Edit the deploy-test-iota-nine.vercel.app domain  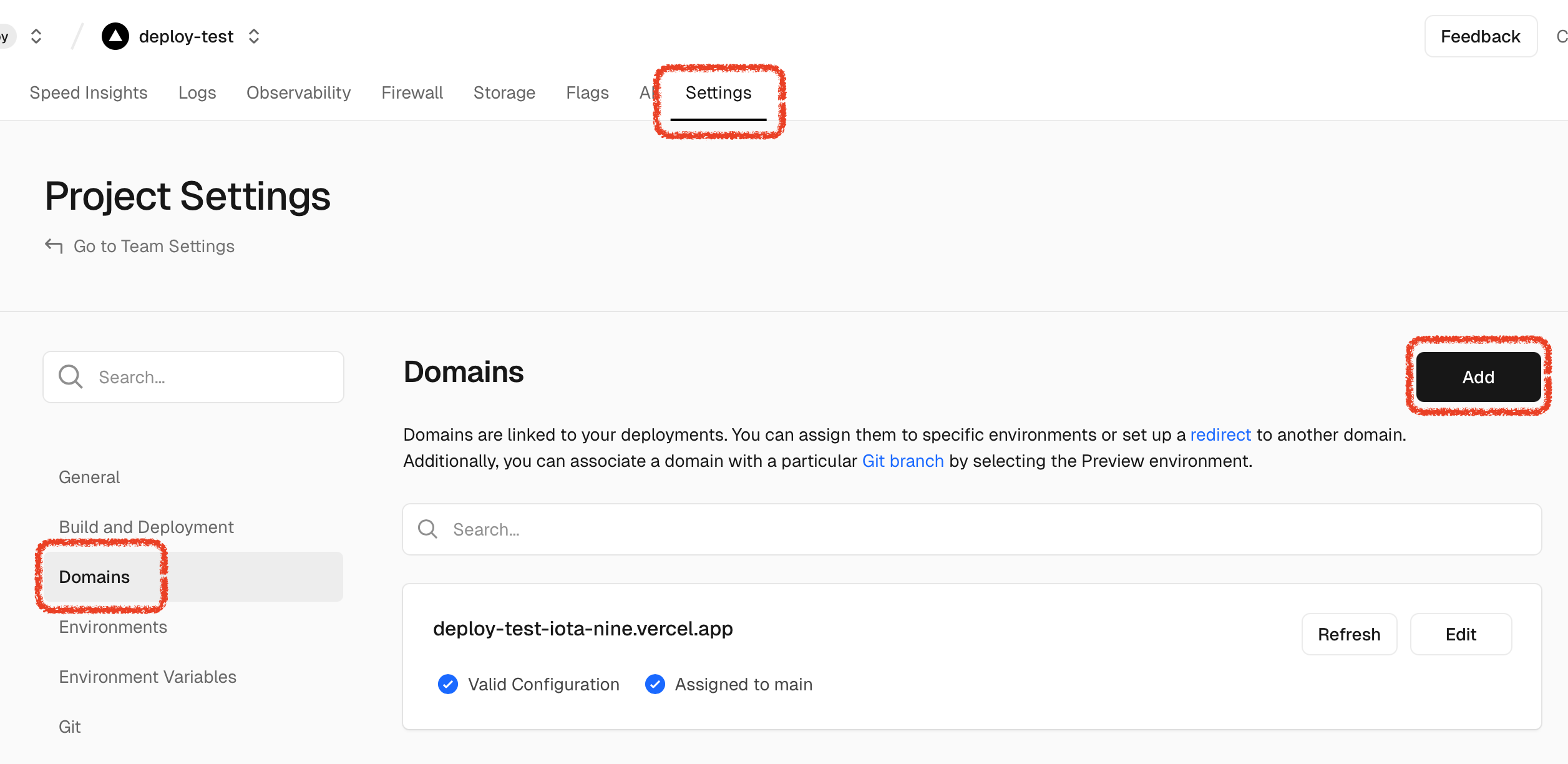(1460, 634)
